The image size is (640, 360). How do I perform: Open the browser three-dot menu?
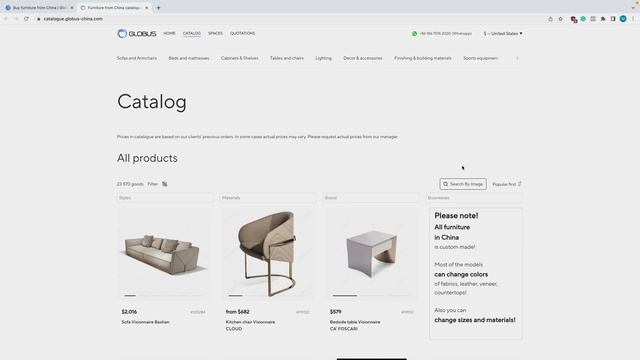(633, 19)
